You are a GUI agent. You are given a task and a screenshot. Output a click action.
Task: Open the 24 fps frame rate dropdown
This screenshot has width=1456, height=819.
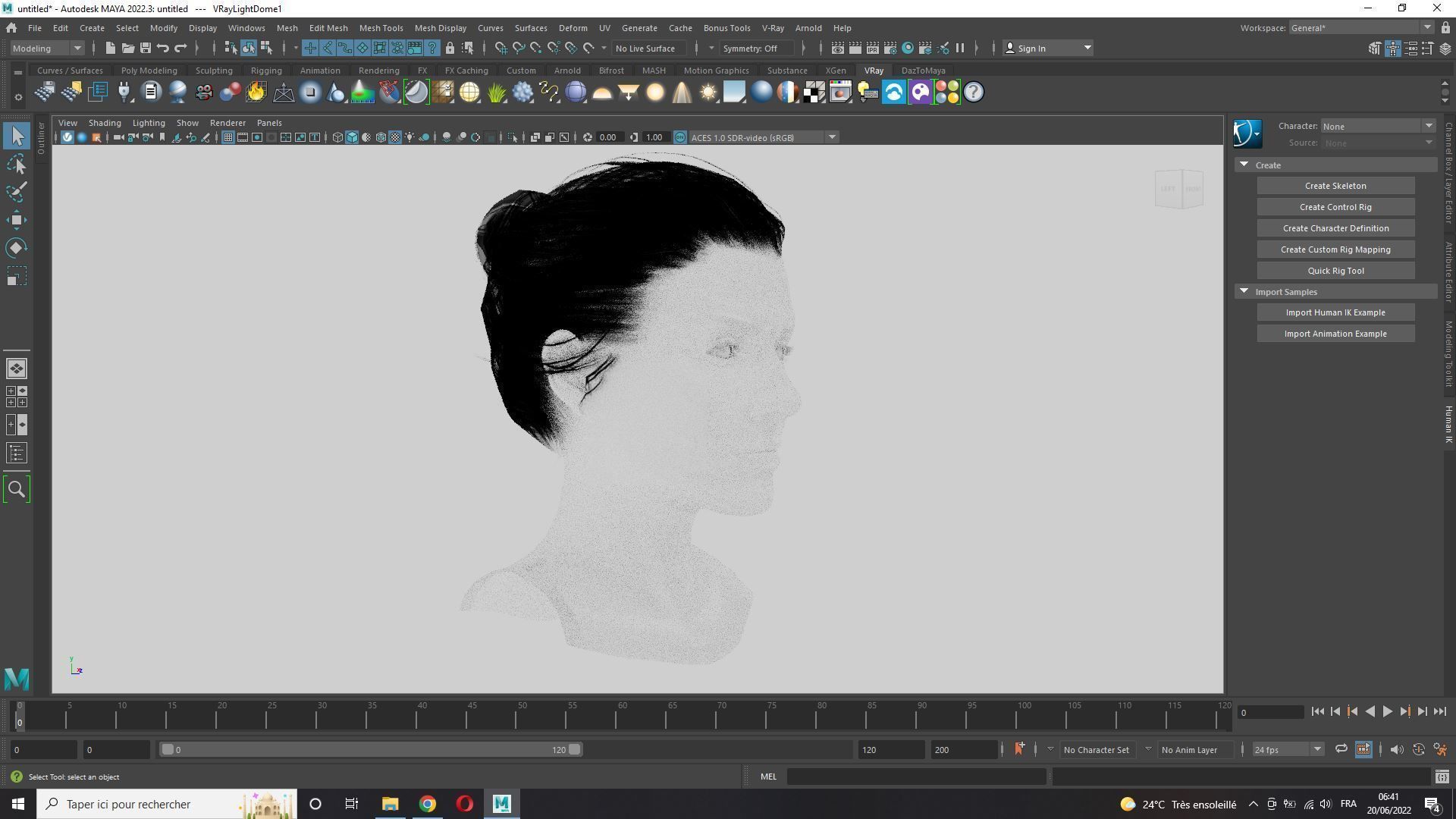[1287, 749]
